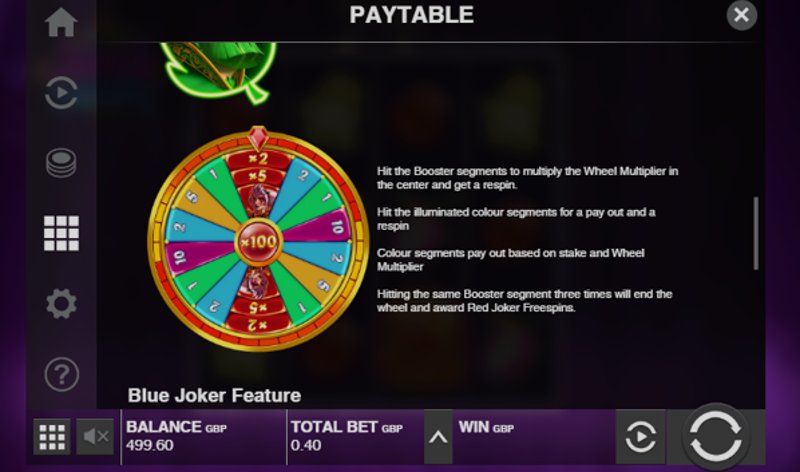Open the coin stack bet icon
800x472 pixels.
[61, 163]
